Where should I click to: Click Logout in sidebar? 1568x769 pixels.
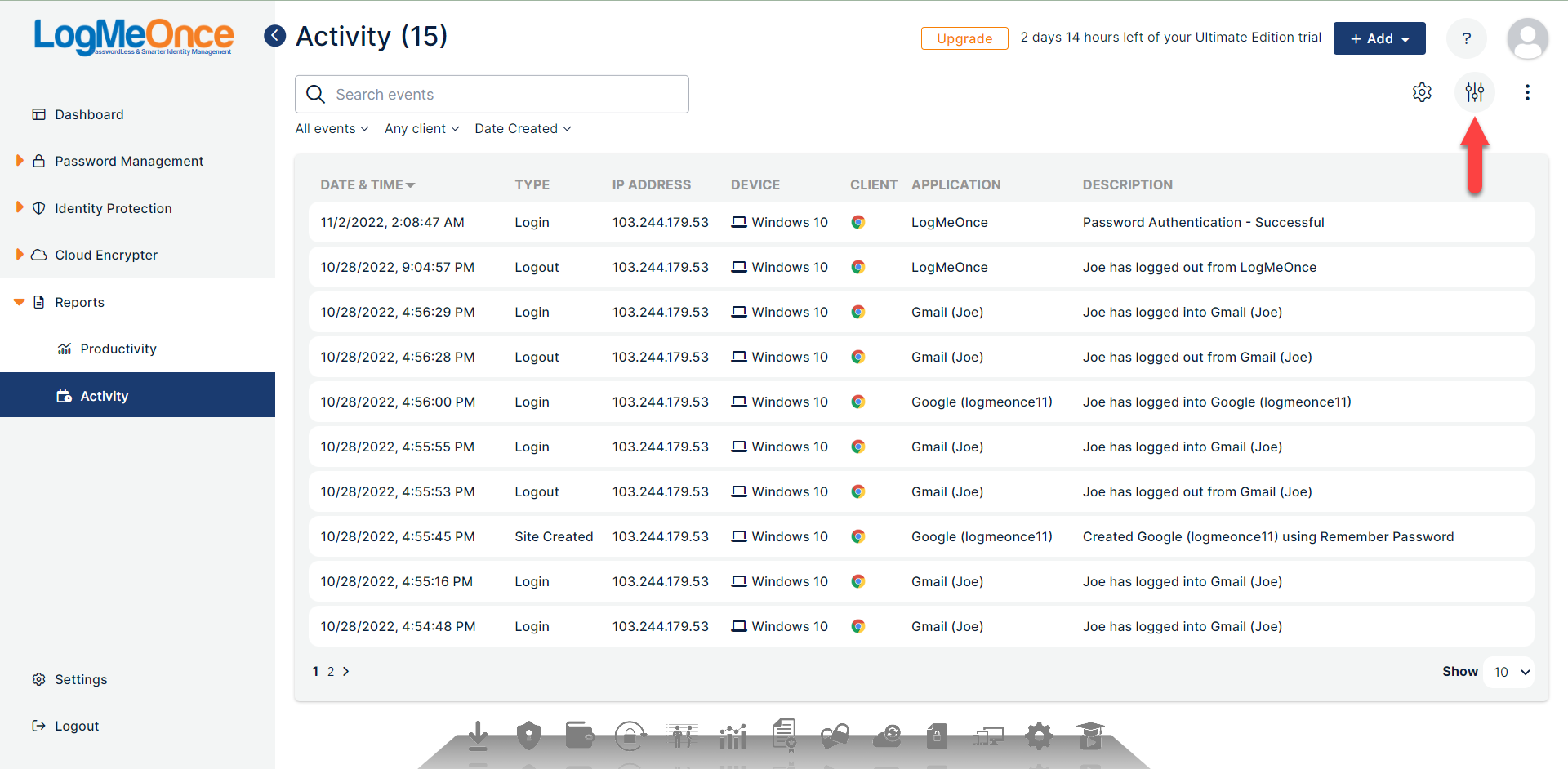click(77, 726)
